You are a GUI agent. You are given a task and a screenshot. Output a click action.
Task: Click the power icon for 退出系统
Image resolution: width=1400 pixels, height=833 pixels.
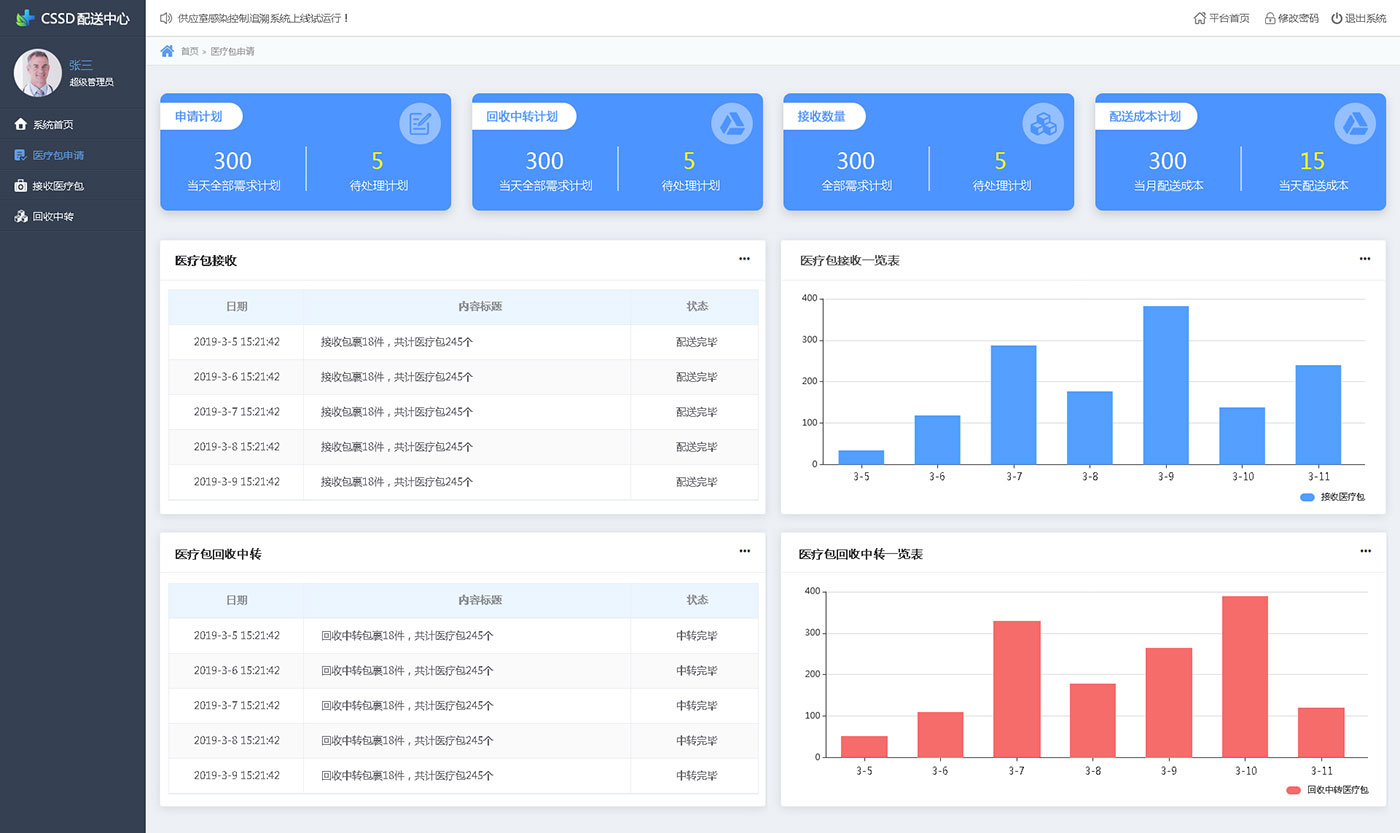click(x=1336, y=18)
